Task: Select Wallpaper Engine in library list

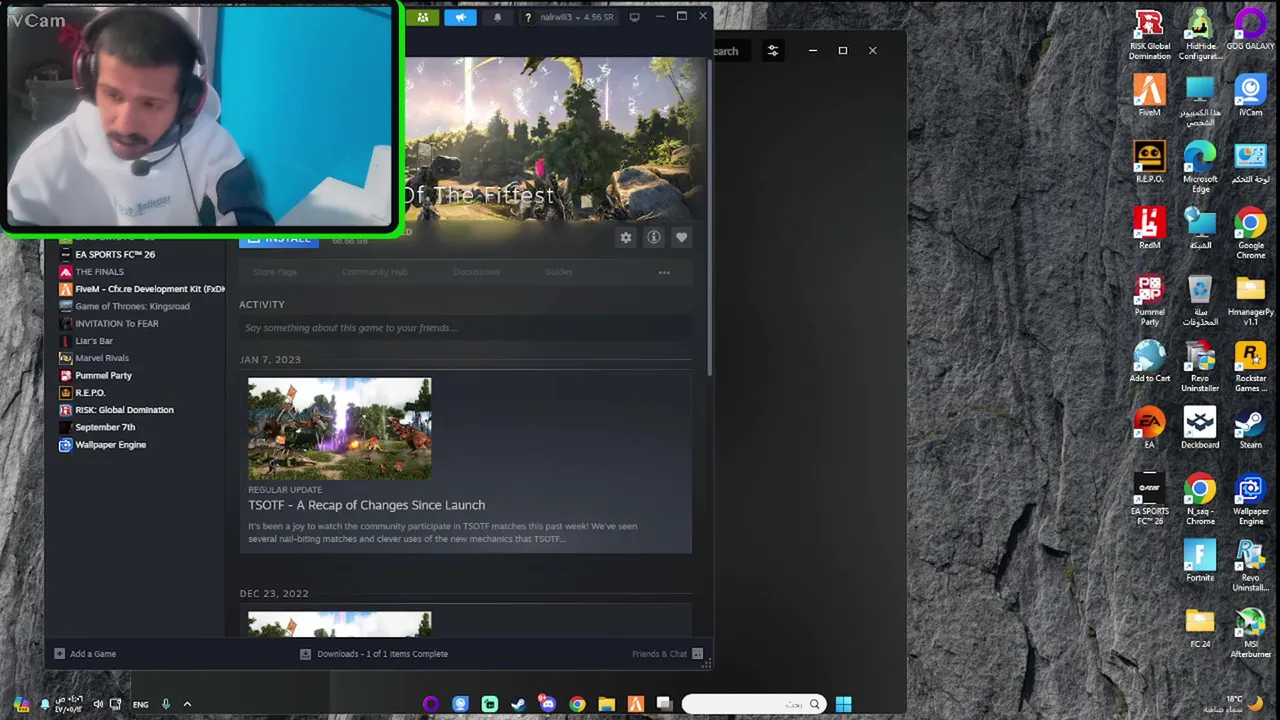Action: (110, 445)
